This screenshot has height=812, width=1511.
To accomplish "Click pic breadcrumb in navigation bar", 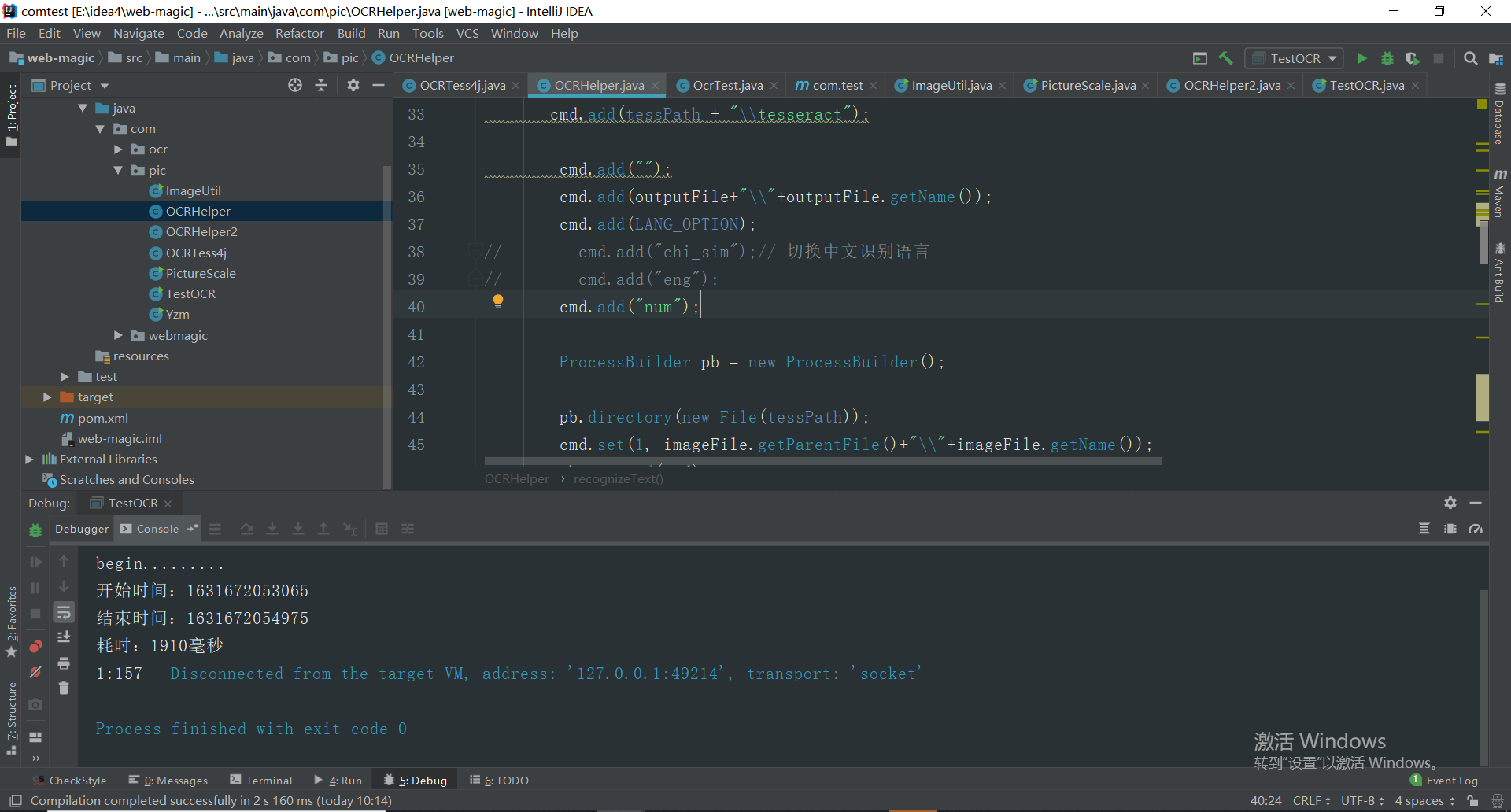I will click(x=342, y=58).
